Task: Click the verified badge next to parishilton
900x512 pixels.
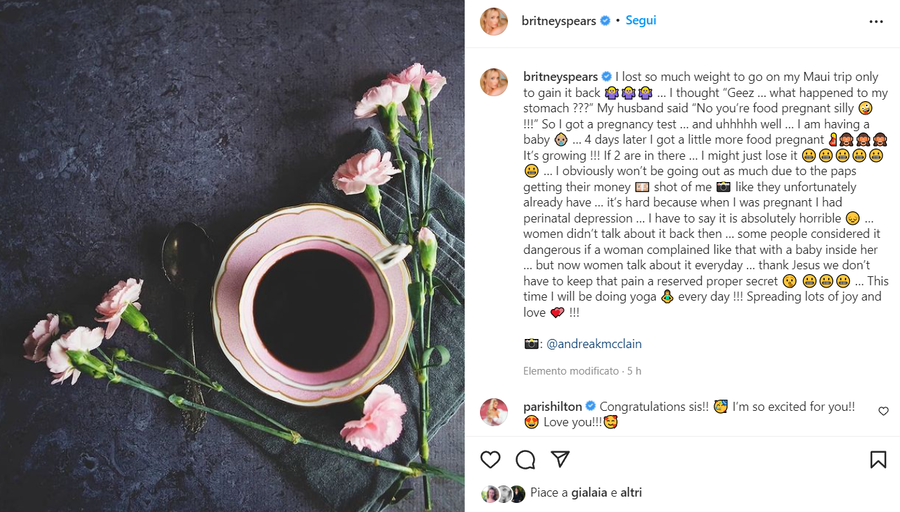Action: tap(591, 407)
